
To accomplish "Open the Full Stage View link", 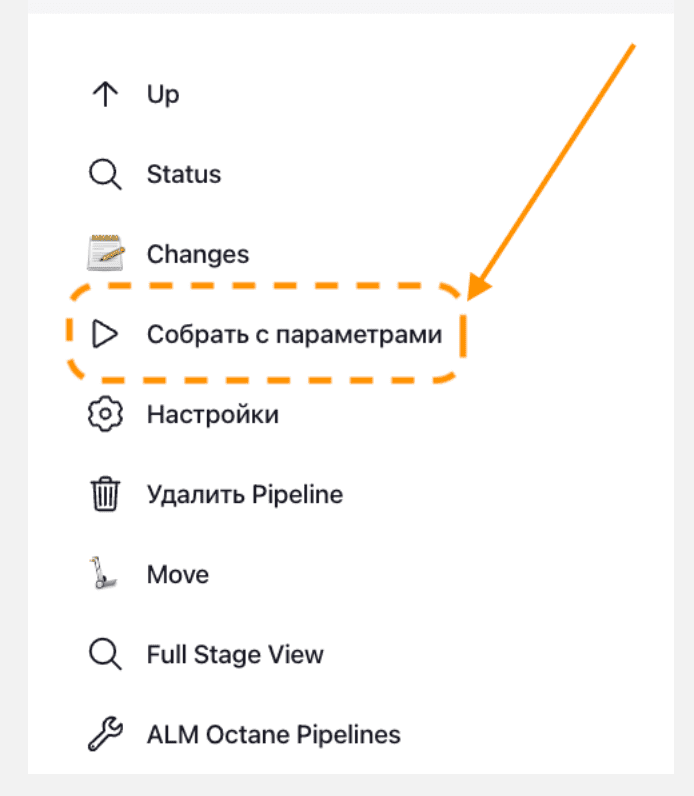I will pyautogui.click(x=235, y=655).
